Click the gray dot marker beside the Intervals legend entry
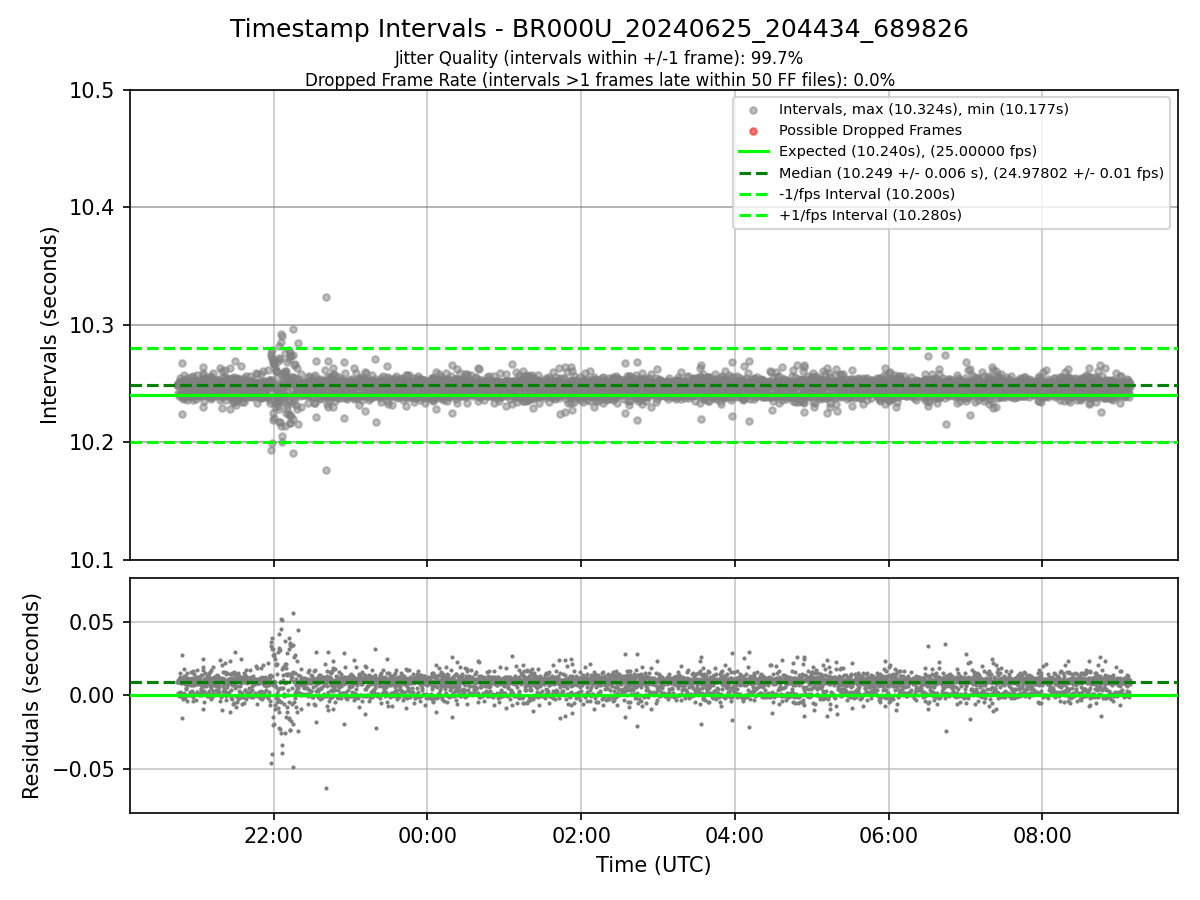The height and width of the screenshot is (900, 1200). pos(754,110)
